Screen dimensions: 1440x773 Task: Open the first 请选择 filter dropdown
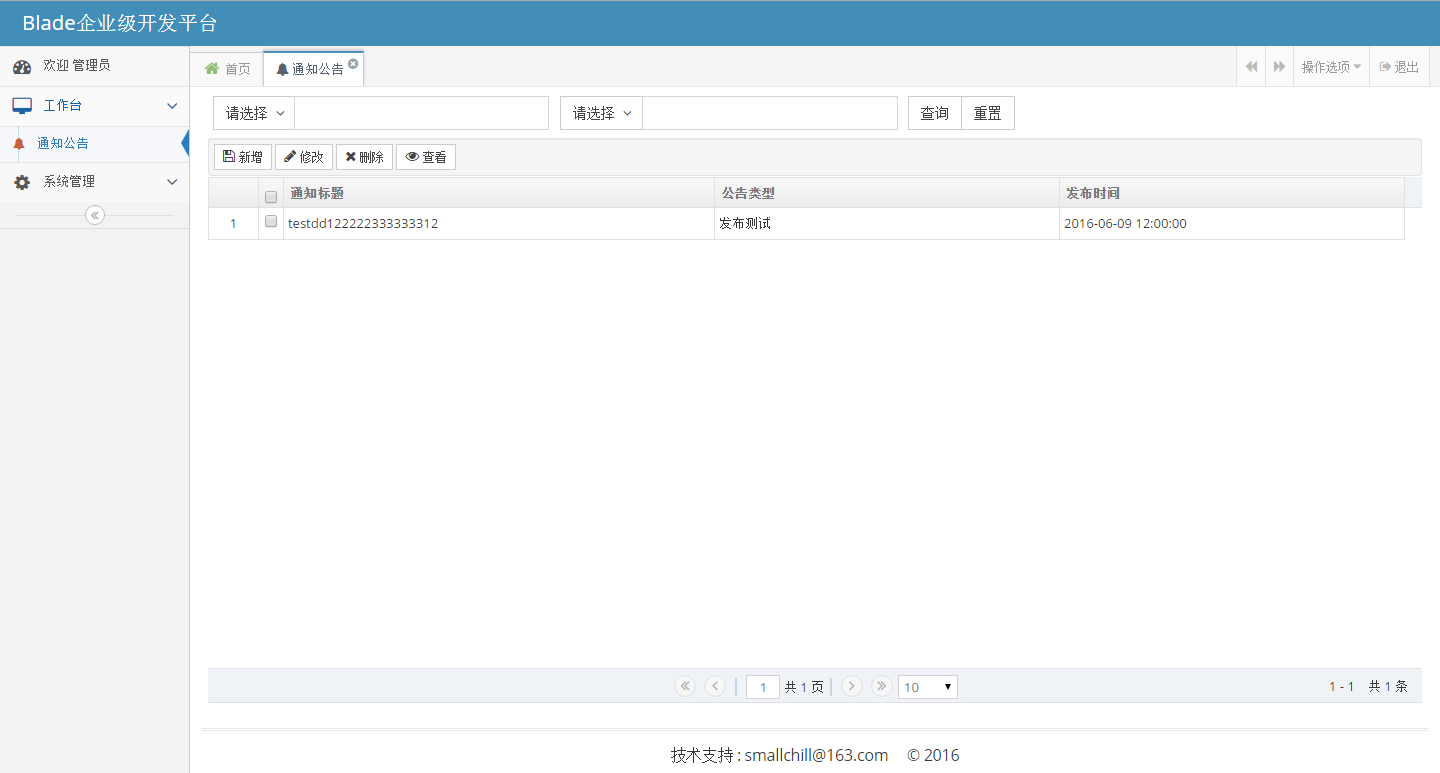point(254,113)
